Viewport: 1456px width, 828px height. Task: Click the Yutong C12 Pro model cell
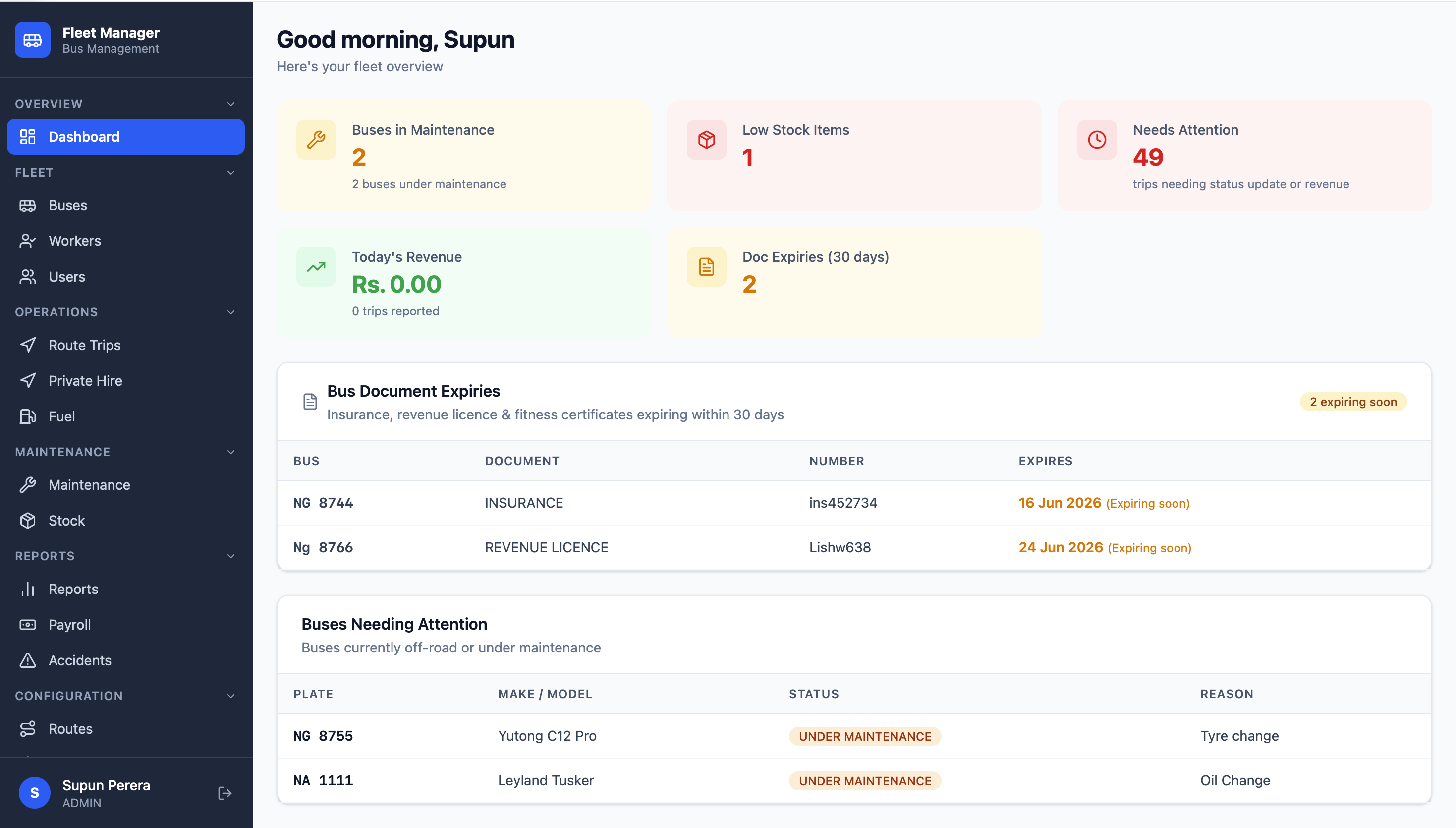click(547, 736)
